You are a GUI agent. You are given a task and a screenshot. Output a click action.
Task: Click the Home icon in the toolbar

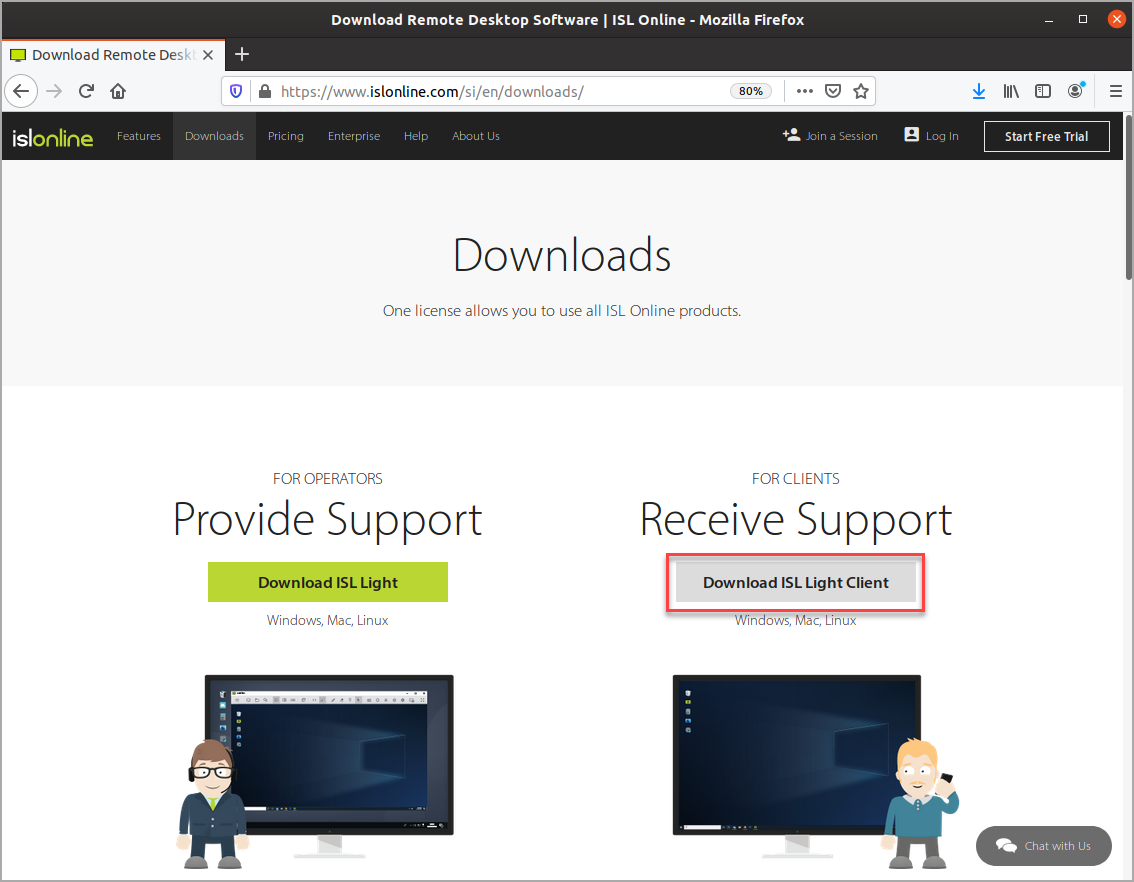pyautogui.click(x=117, y=91)
